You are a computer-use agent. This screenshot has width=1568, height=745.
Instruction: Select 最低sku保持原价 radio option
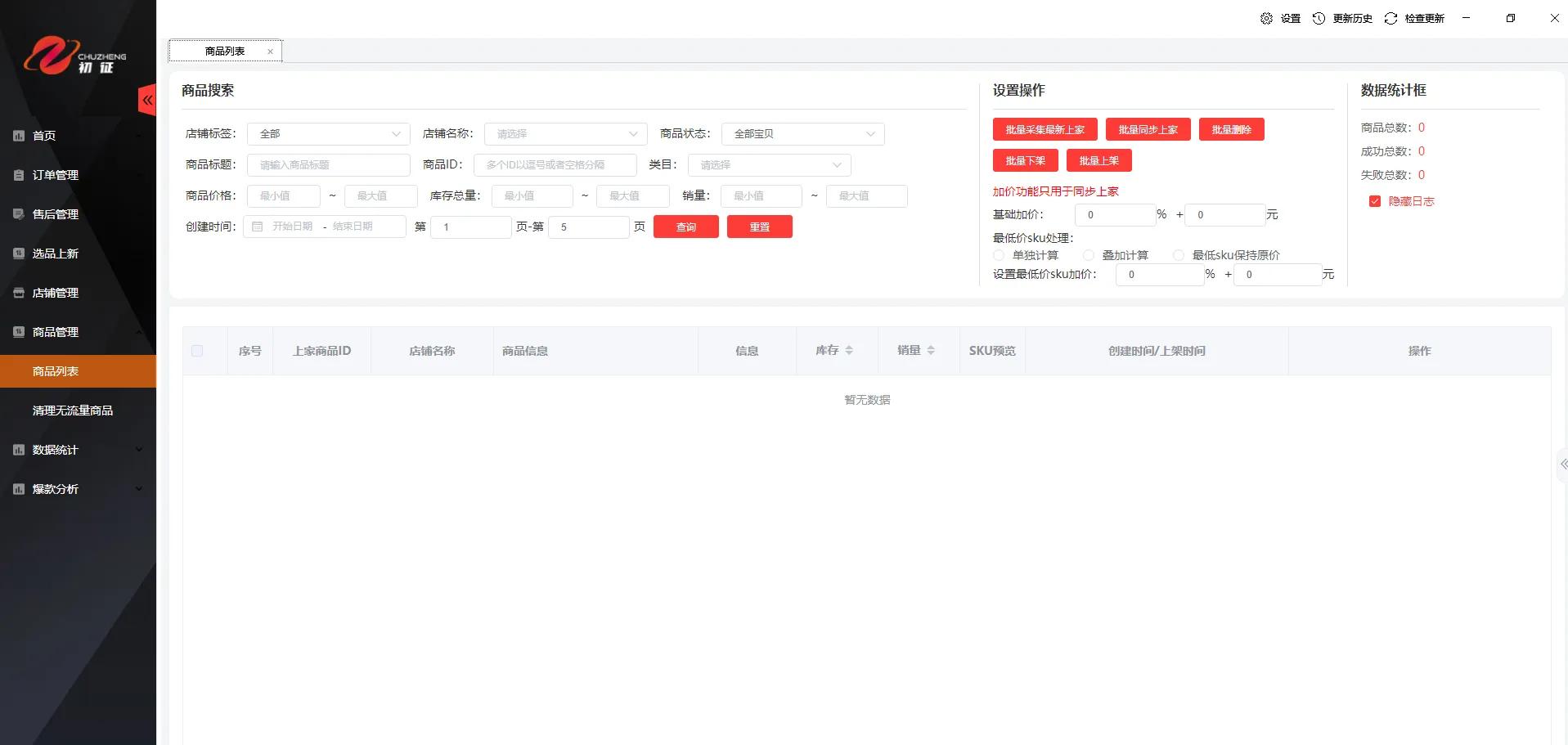[x=1179, y=255]
